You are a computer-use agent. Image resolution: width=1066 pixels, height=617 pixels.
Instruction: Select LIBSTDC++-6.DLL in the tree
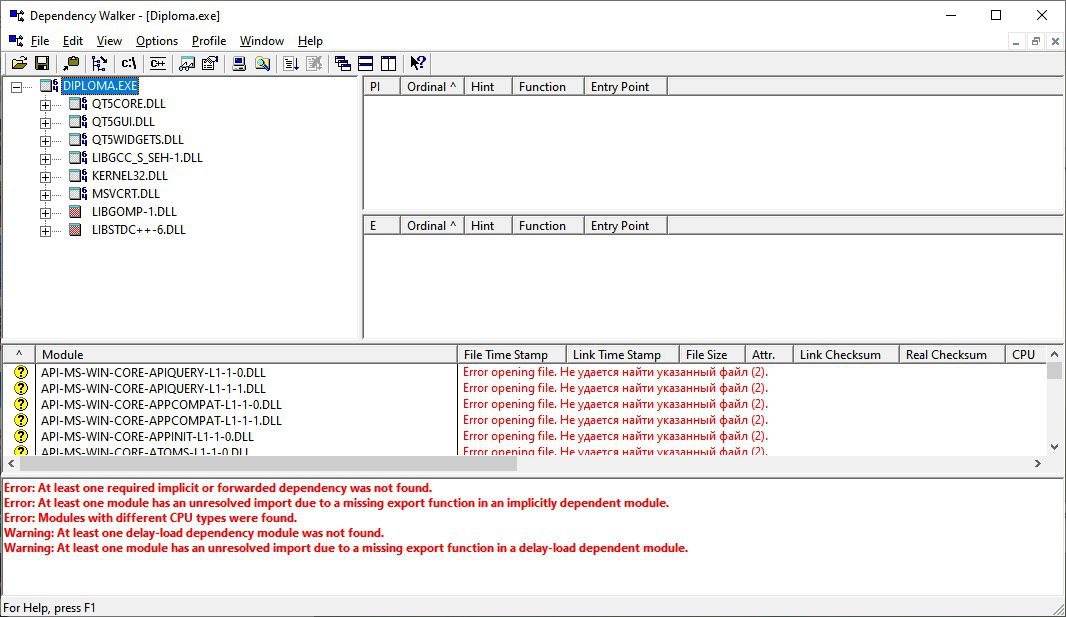tap(139, 230)
